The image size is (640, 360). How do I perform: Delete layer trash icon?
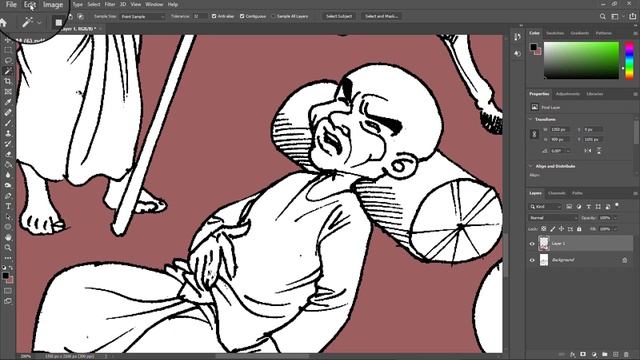click(626, 354)
